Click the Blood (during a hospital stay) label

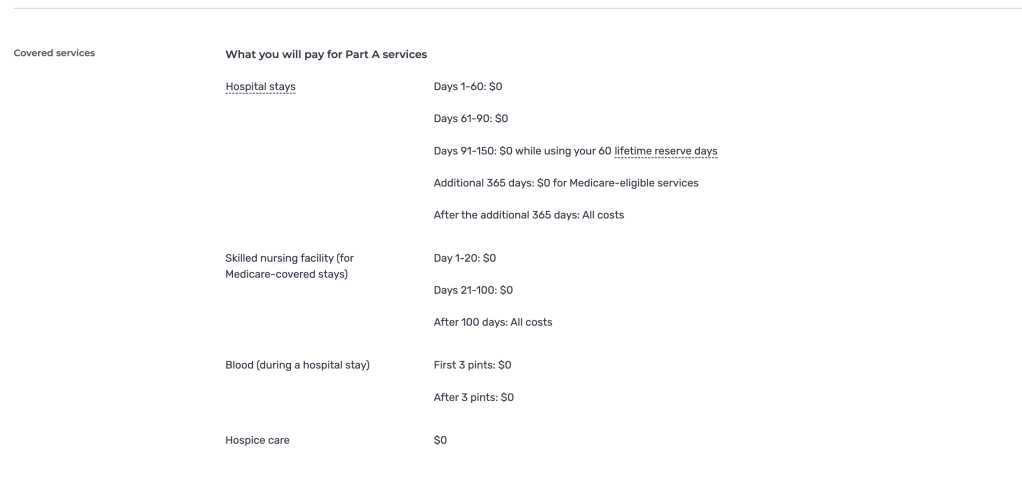(x=297, y=364)
